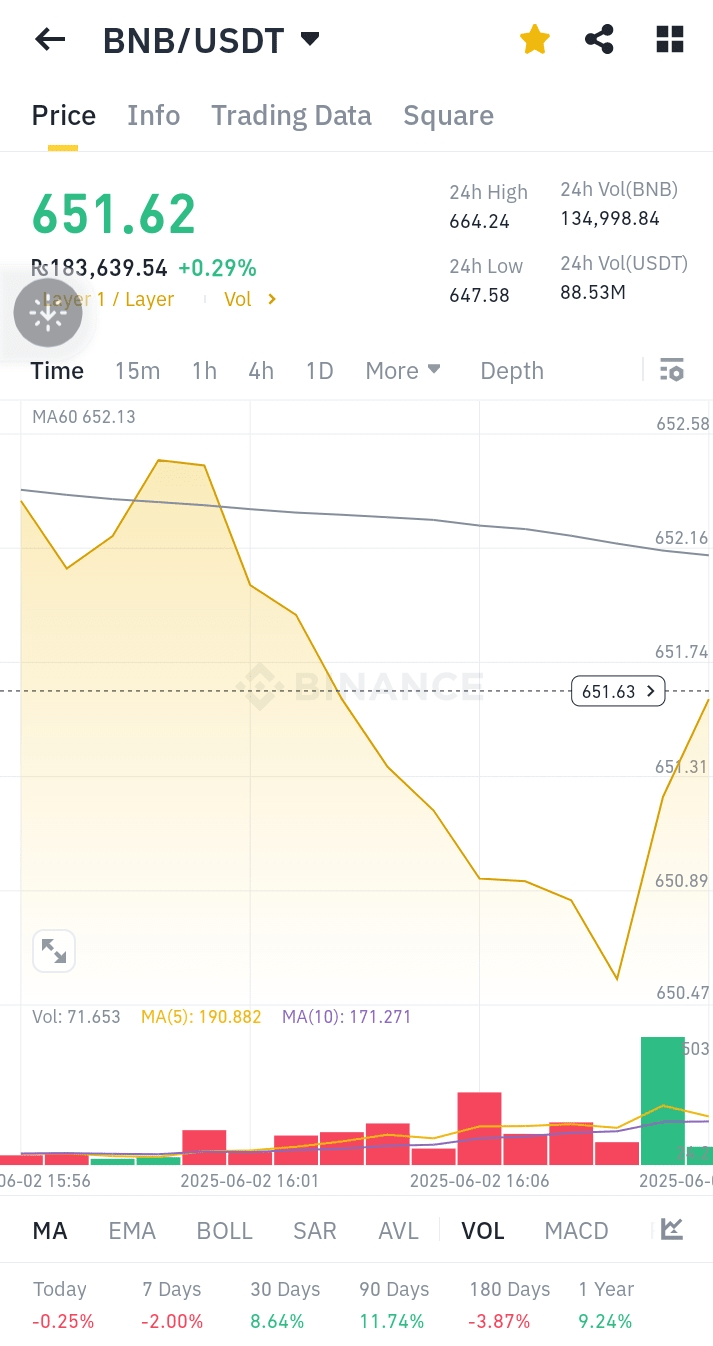Select the 15m interval
This screenshot has height=1346, width=713.
(137, 371)
